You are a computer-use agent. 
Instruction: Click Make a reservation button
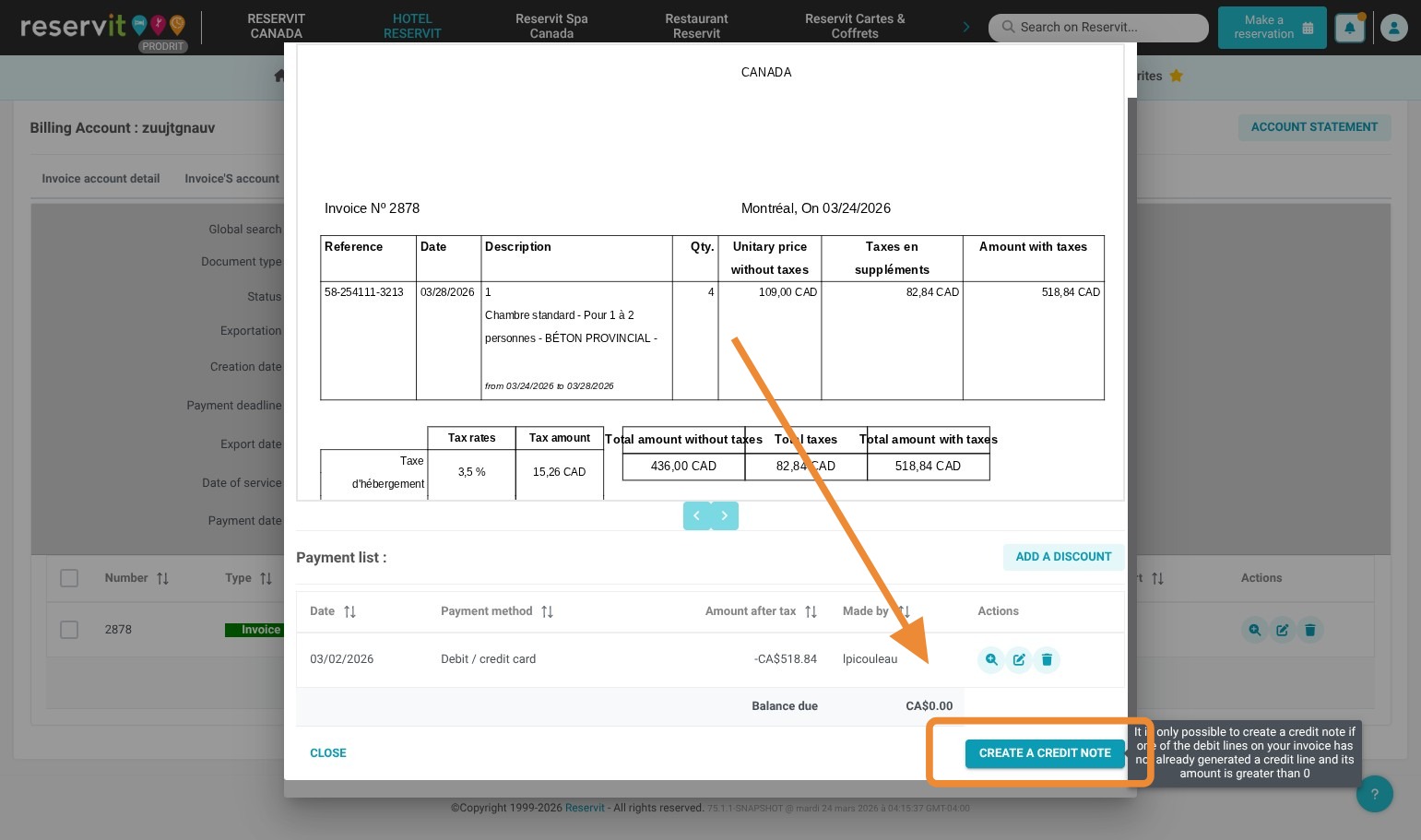tap(1272, 28)
